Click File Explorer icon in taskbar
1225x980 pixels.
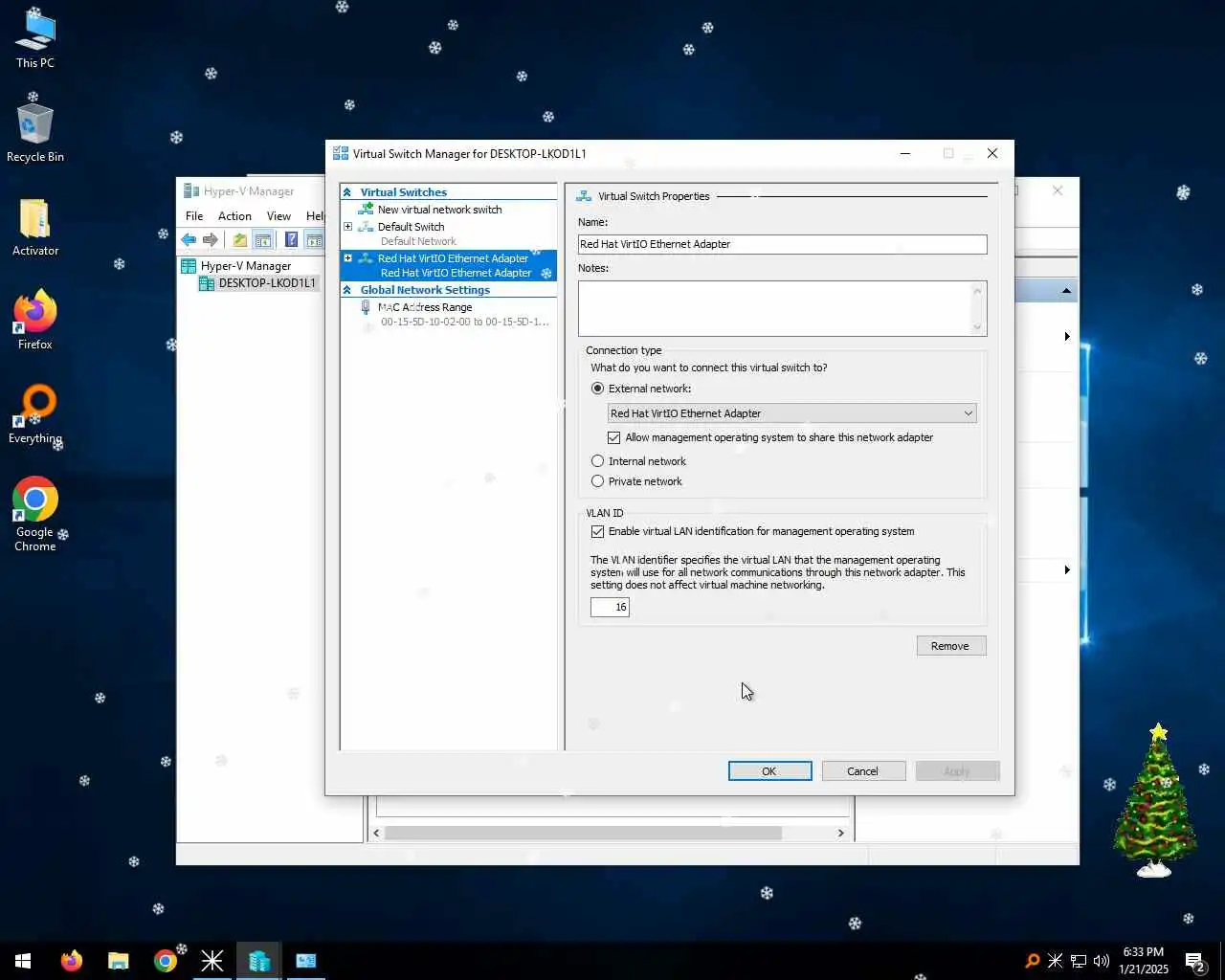(119, 961)
